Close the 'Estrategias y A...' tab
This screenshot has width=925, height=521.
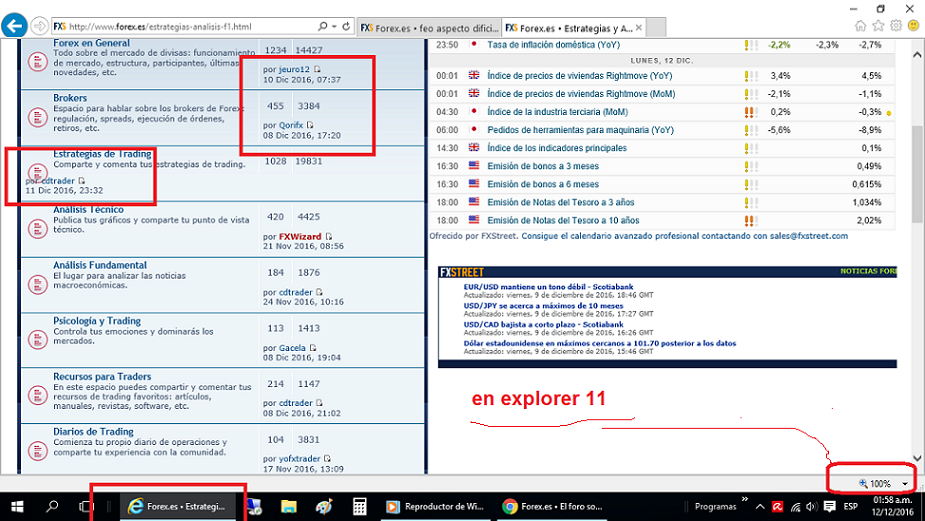(x=636, y=28)
